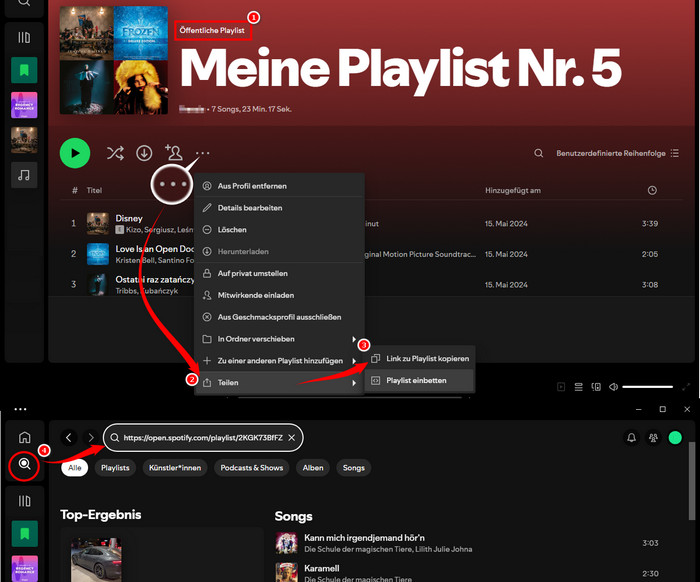Open the Benutzerdefinierte Reihenfolge sort dropdown
The height and width of the screenshot is (582, 700).
[x=617, y=153]
